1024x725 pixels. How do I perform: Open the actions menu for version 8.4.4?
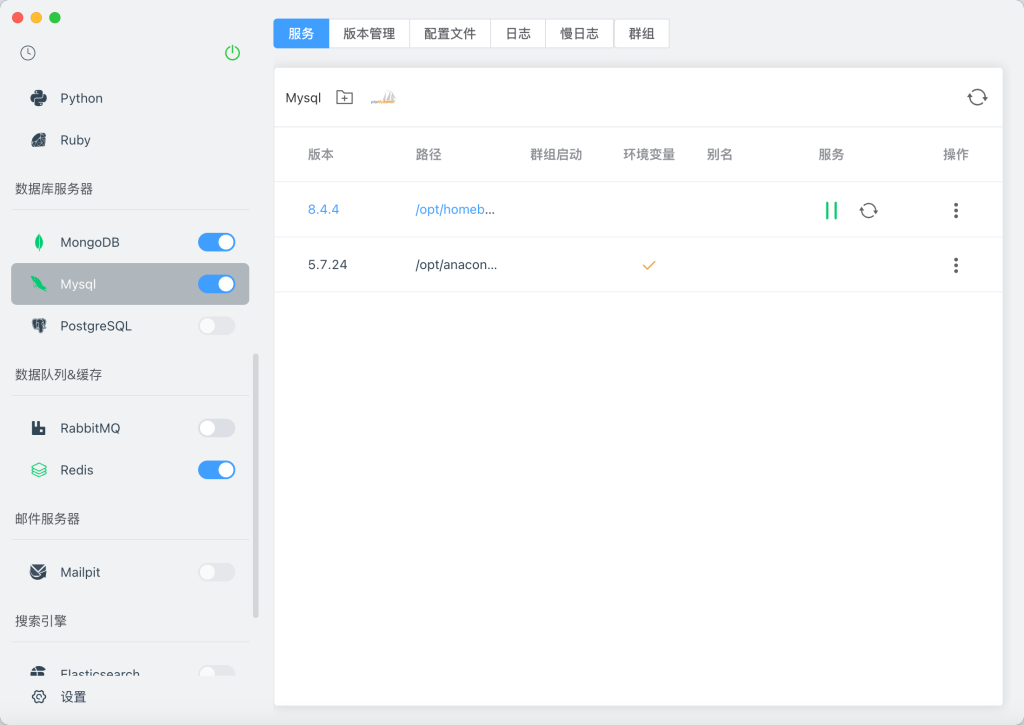point(955,210)
